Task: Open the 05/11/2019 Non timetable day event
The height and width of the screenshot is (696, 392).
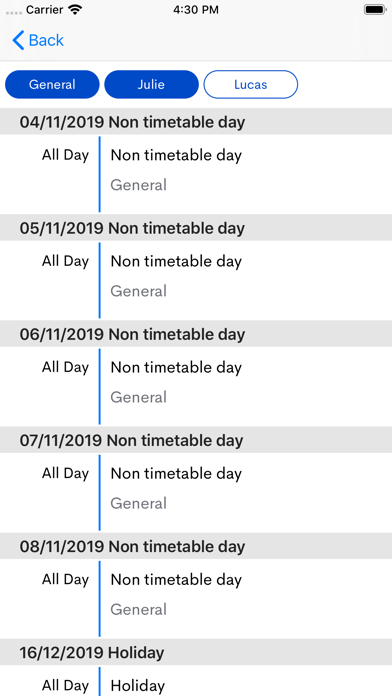Action: [x=196, y=280]
